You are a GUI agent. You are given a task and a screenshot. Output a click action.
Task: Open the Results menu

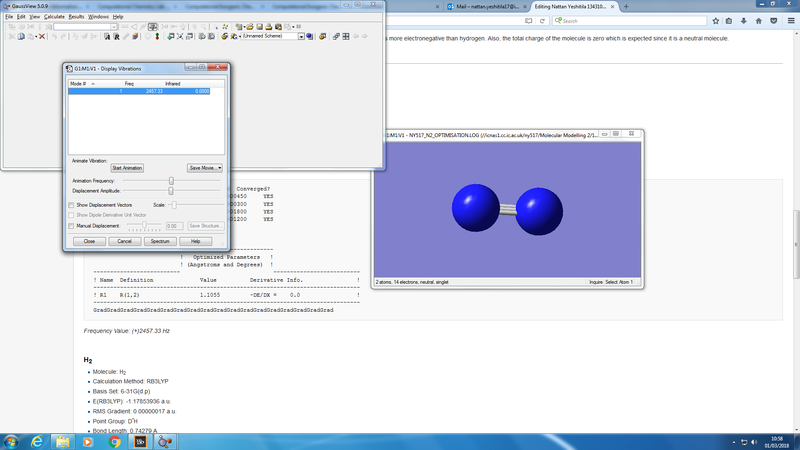point(76,17)
